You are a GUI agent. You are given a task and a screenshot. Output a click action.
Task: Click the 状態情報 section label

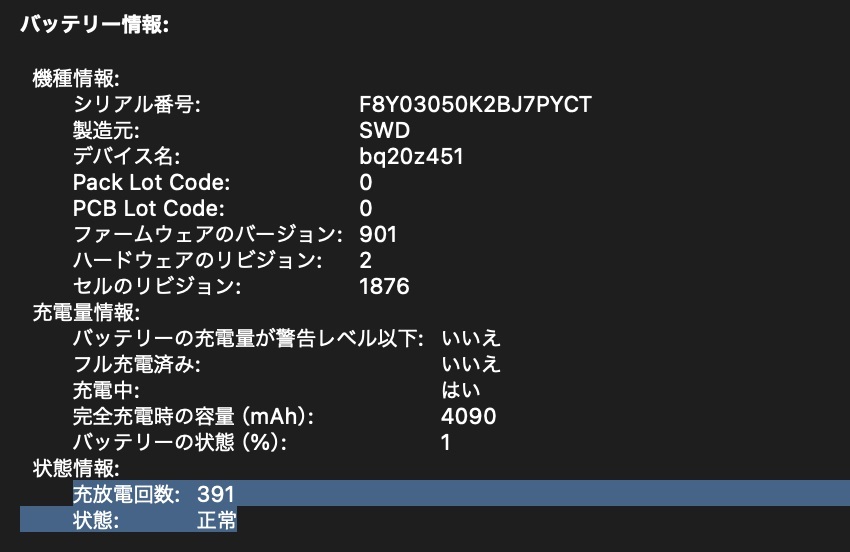(76, 468)
